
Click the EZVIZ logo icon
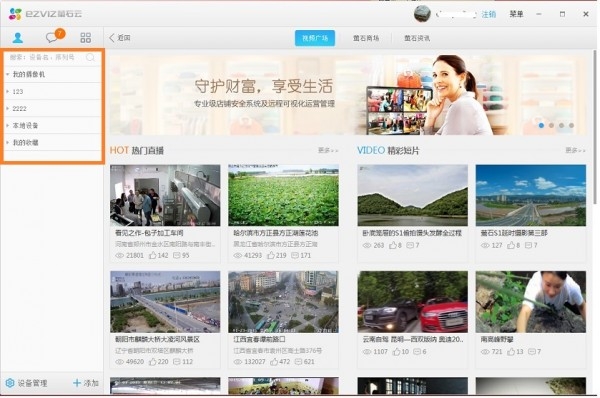(15, 14)
